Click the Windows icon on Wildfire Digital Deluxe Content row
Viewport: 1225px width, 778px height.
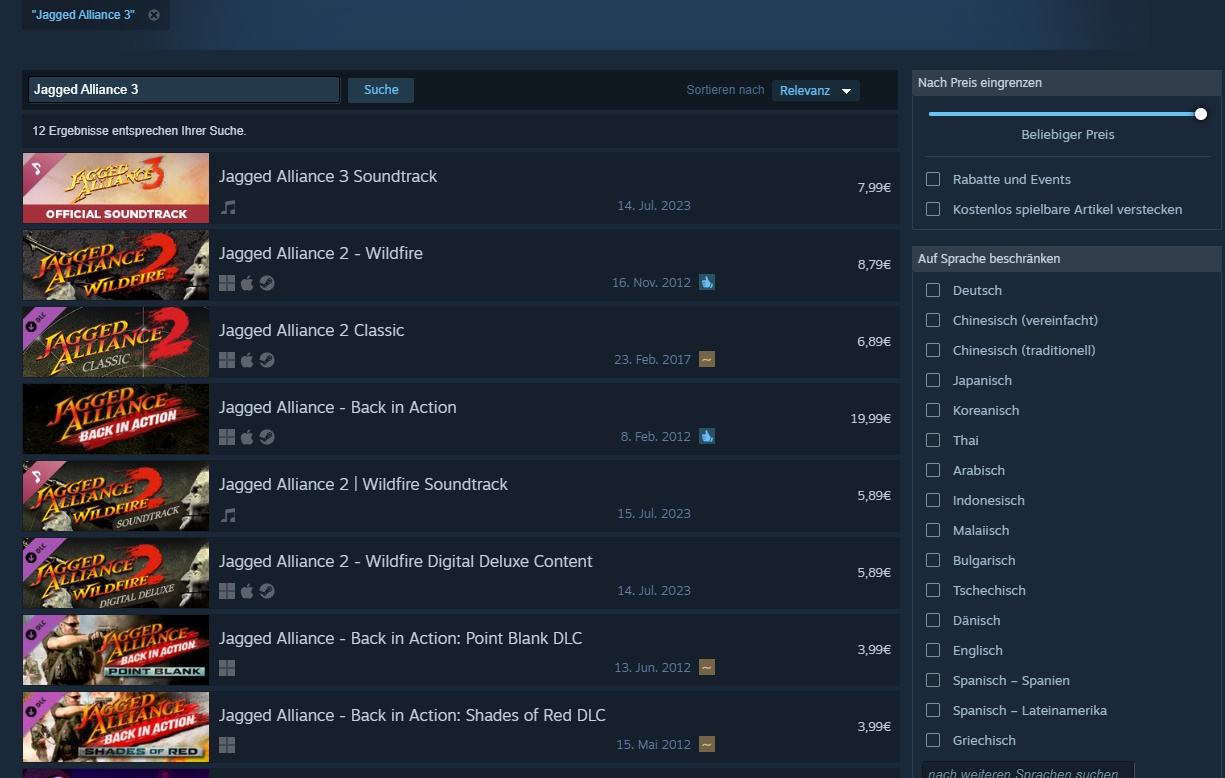227,591
